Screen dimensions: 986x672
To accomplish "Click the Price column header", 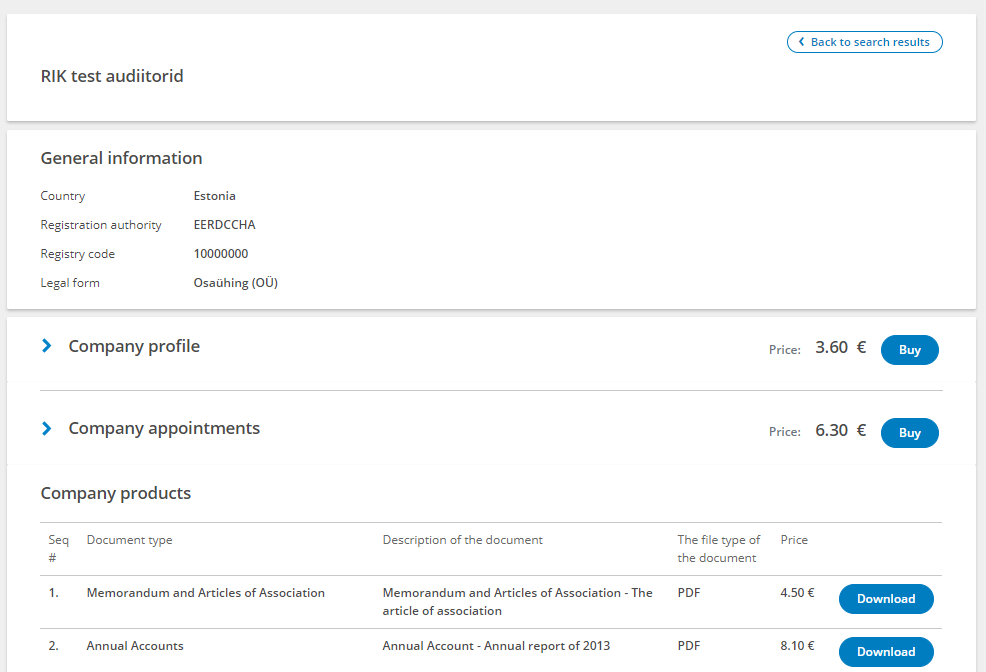I will coord(794,540).
